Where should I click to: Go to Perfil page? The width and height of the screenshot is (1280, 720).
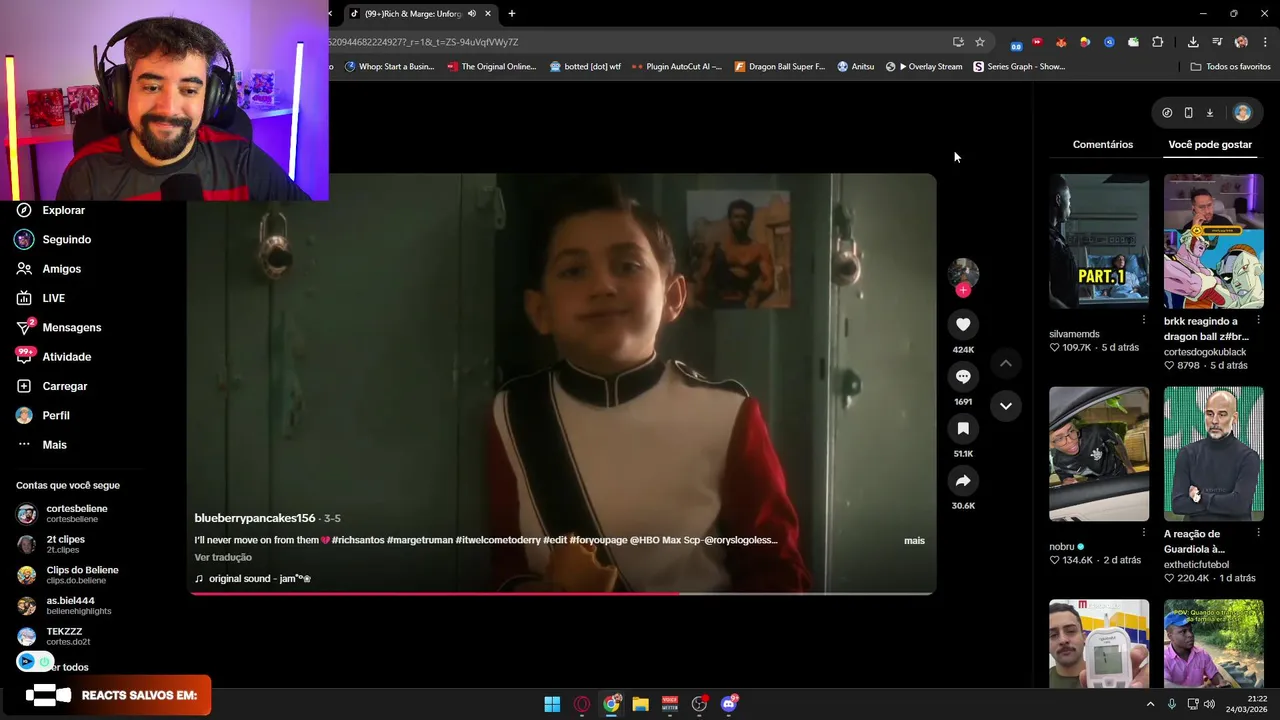(x=44, y=415)
